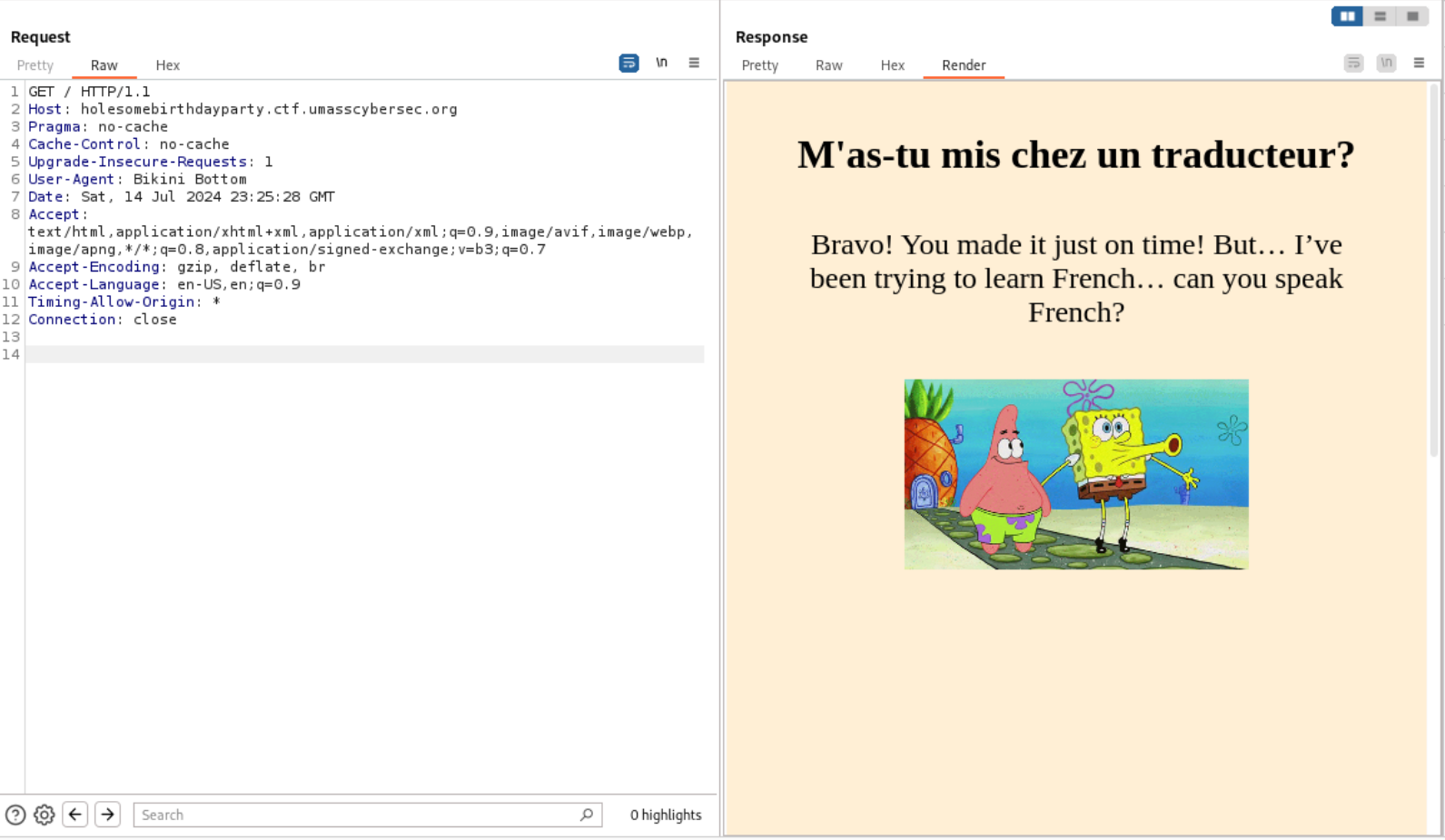Click the Pragma header name
The image size is (1445, 840).
[x=54, y=126]
